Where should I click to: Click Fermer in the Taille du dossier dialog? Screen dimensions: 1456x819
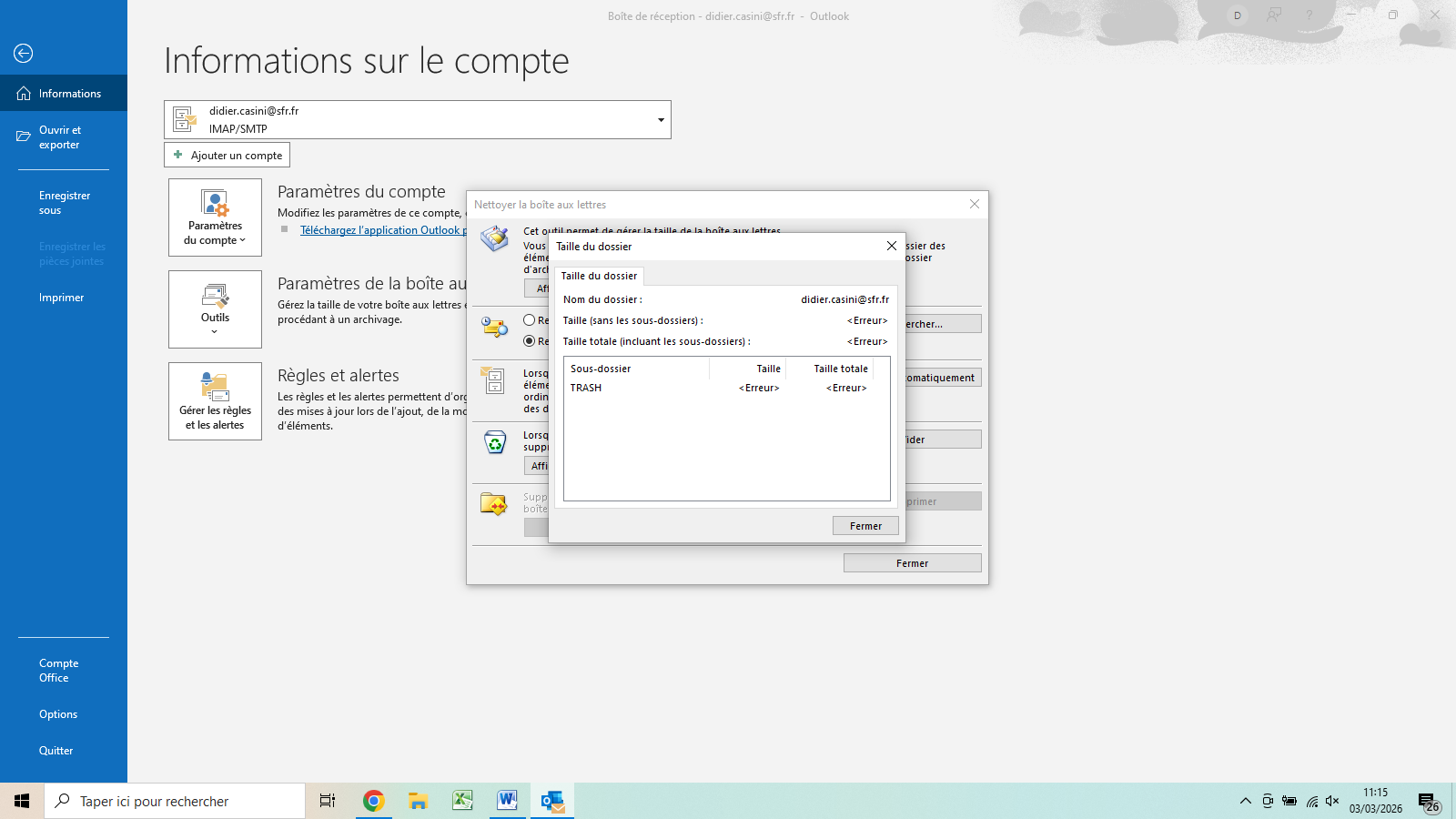865,526
